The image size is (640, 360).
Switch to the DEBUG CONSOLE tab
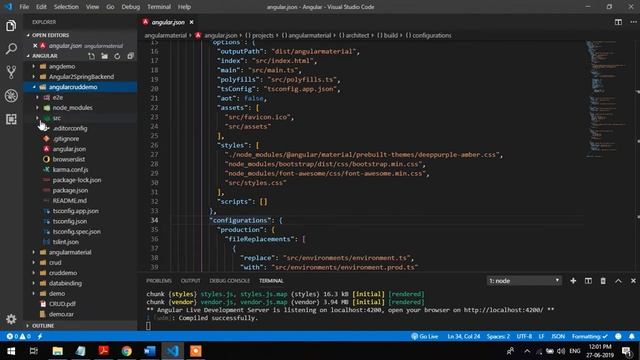coord(229,281)
